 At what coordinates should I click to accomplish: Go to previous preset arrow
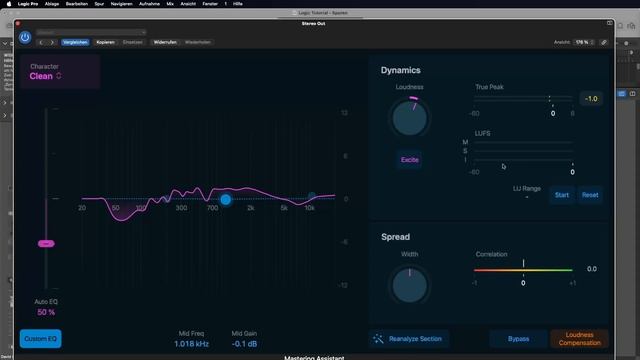(x=41, y=42)
